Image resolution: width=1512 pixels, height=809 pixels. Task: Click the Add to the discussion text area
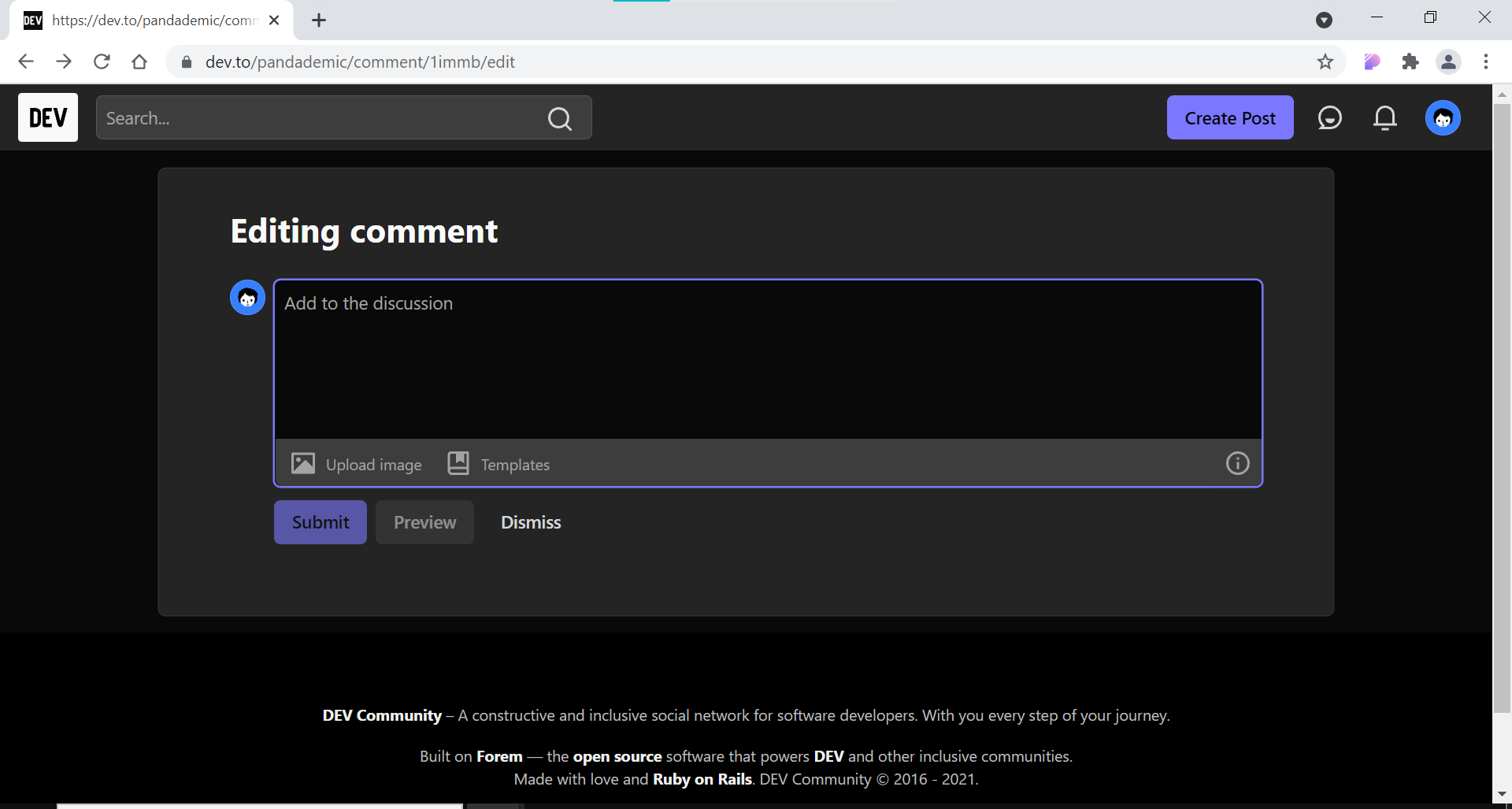click(767, 358)
